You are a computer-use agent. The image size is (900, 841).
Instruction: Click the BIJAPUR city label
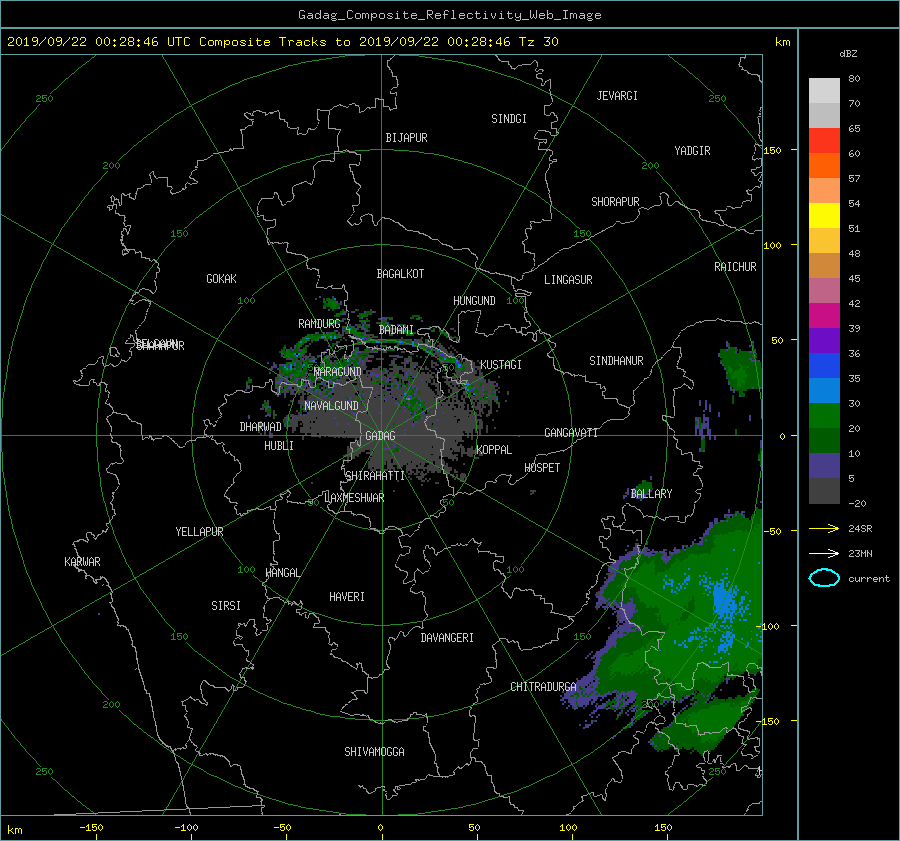[406, 138]
